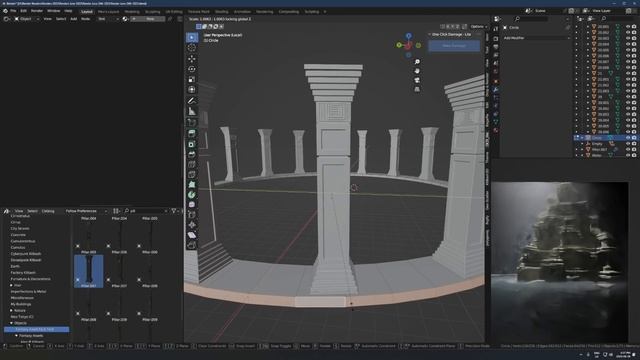The image size is (640, 360).
Task: Switch perspective/orthographic grid icon
Action: pos(417,89)
